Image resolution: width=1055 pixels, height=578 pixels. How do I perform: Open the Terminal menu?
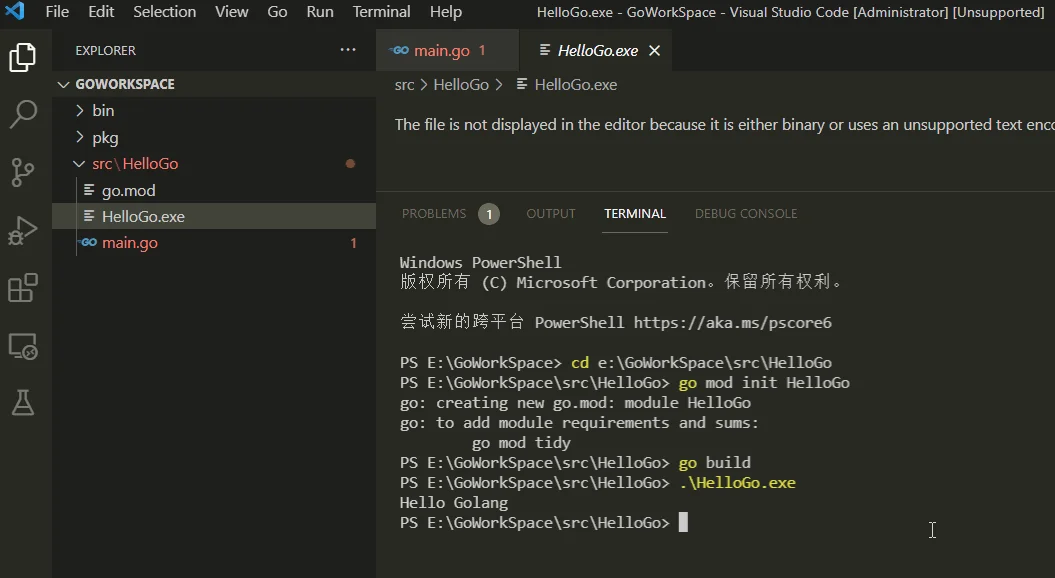tap(381, 11)
